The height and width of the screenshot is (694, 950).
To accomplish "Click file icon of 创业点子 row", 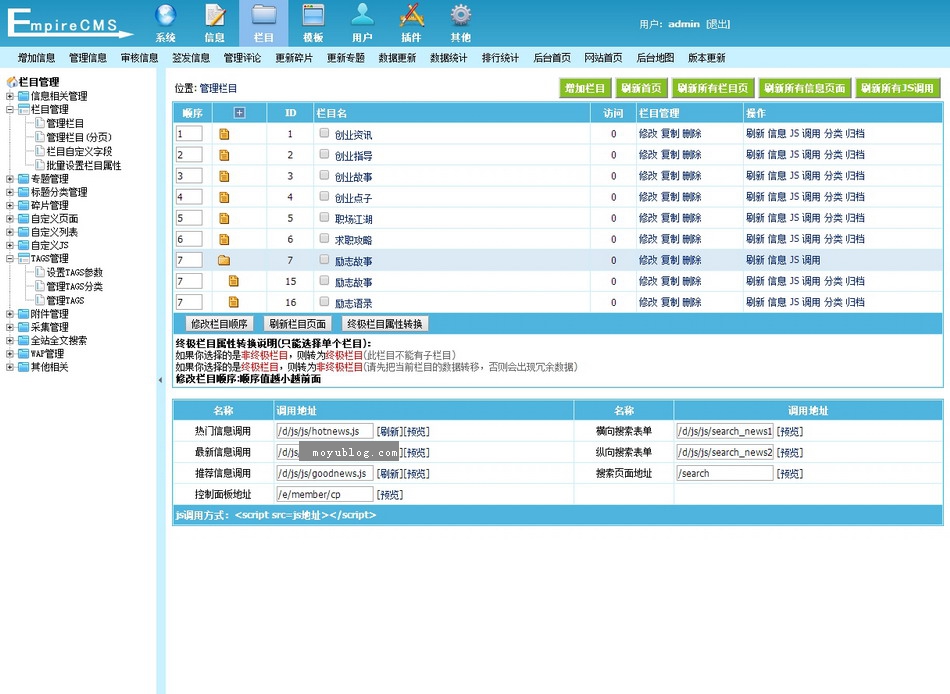I will coord(224,197).
